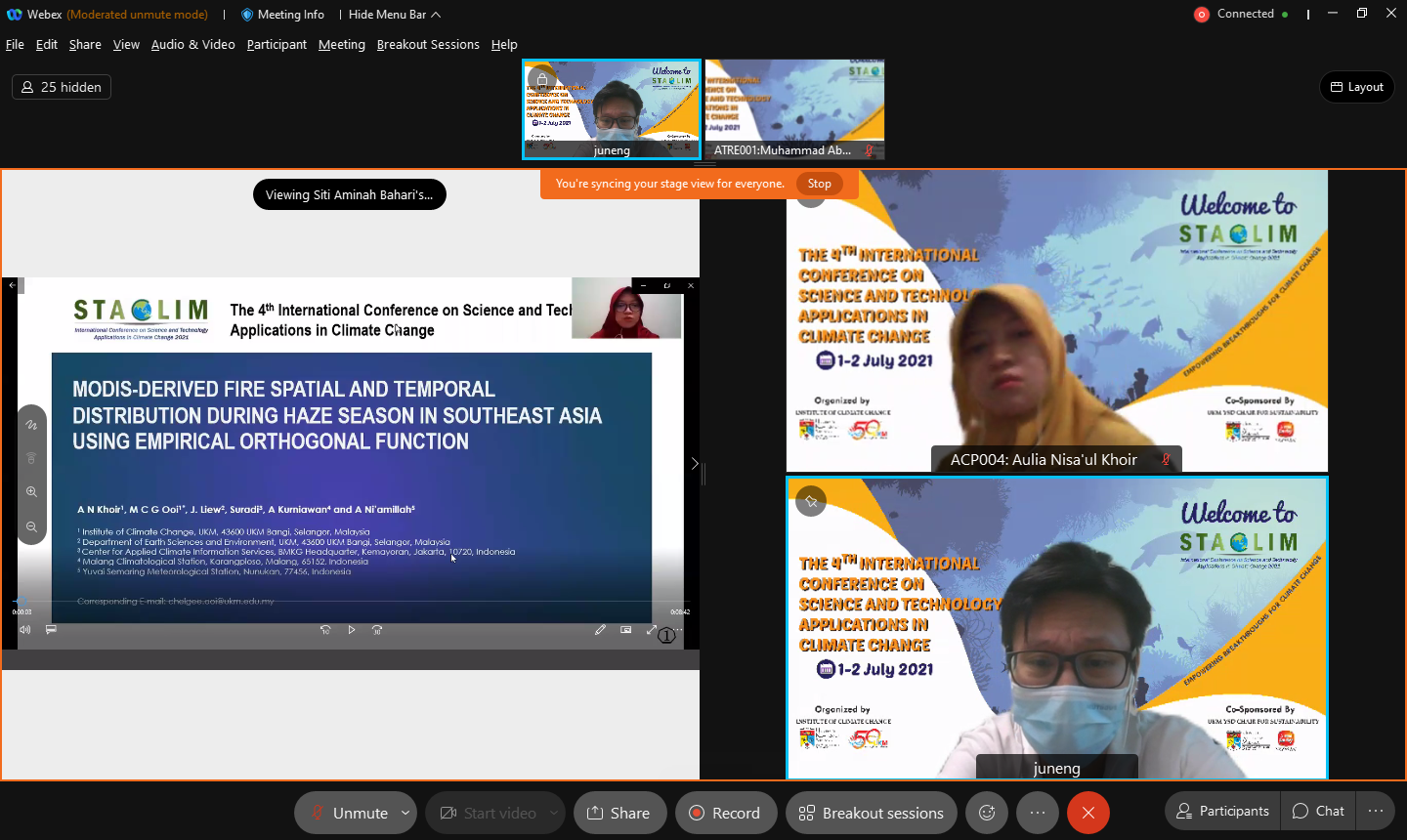Toggle Unmute microphone

tap(348, 813)
